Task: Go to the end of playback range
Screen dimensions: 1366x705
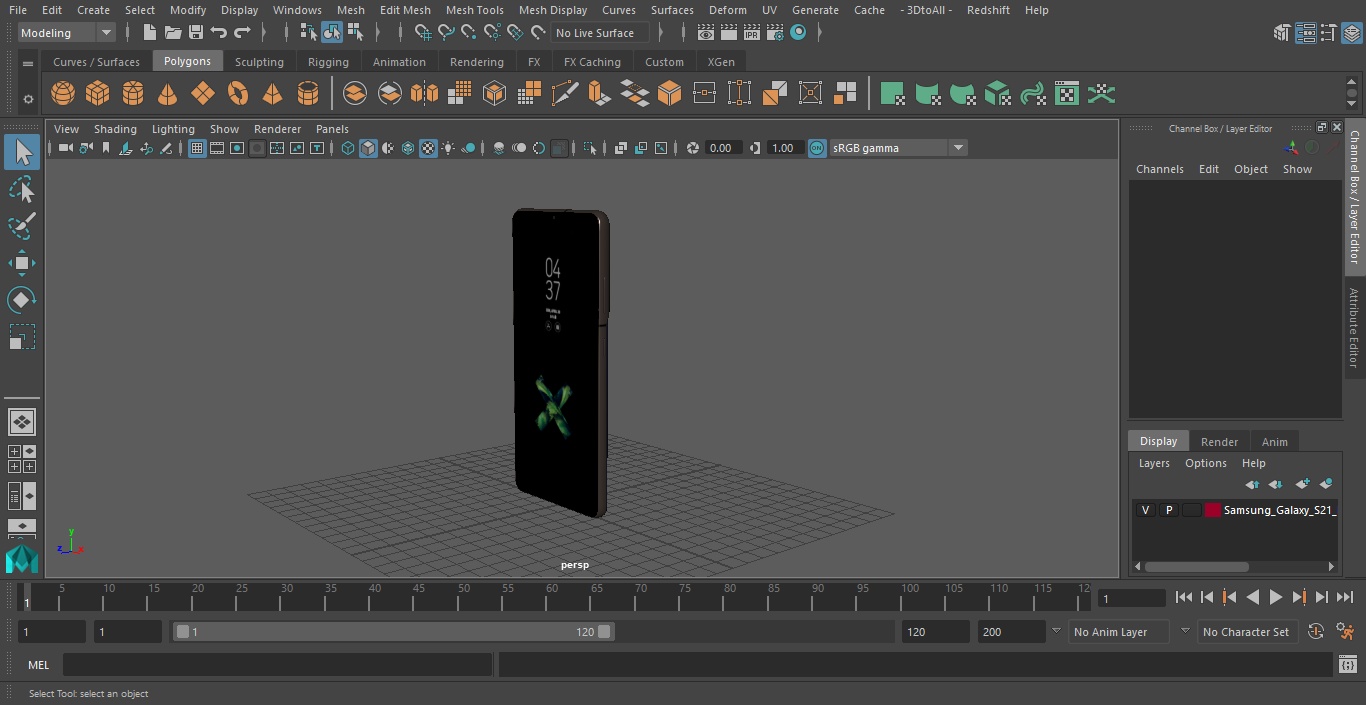Action: (1345, 597)
